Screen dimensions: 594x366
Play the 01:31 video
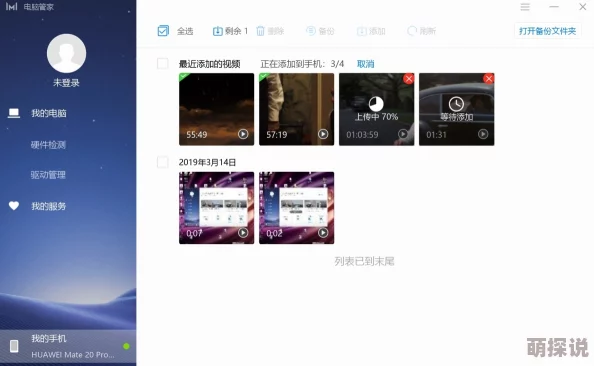tap(483, 134)
